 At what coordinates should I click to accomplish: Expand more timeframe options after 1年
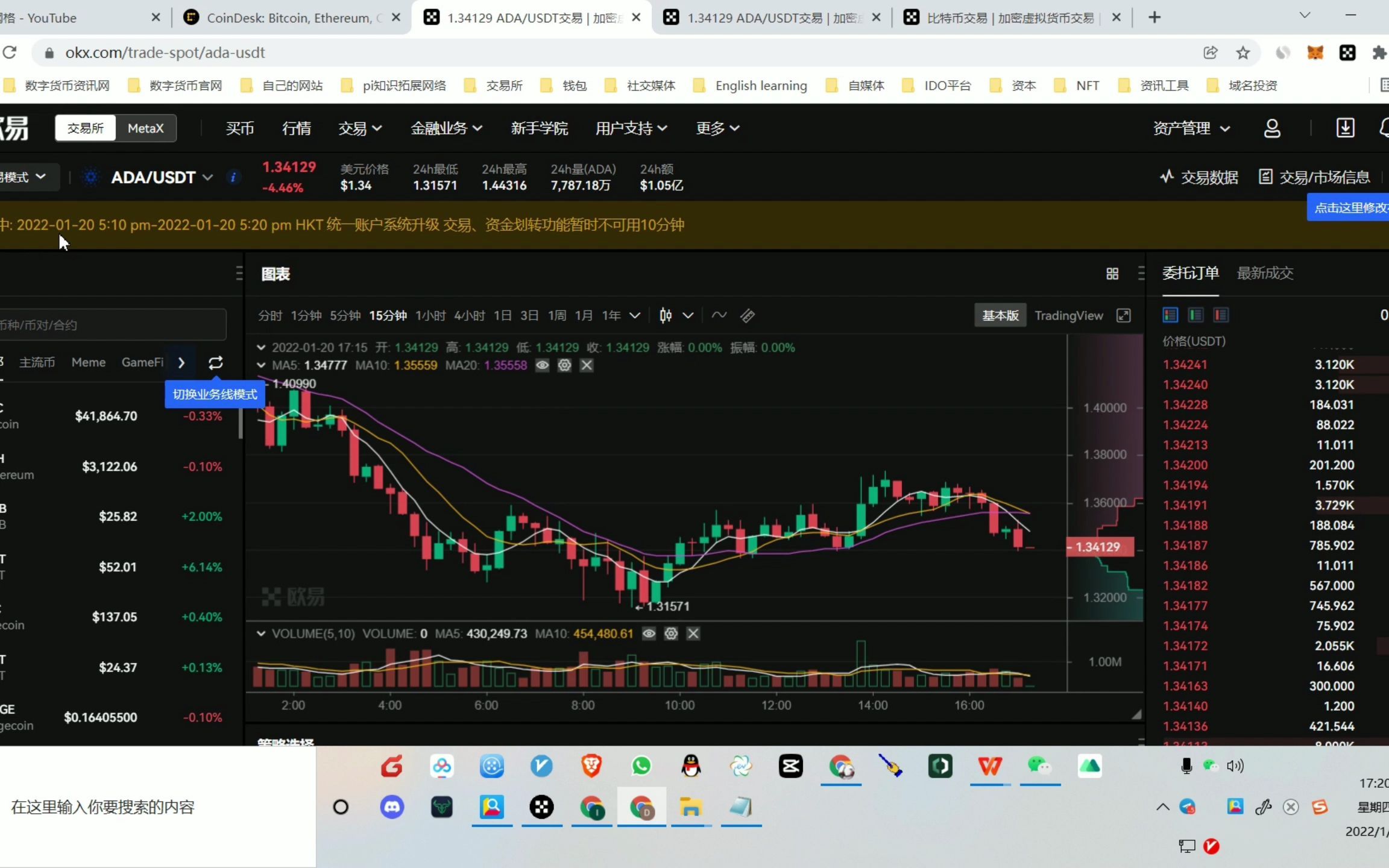point(635,315)
